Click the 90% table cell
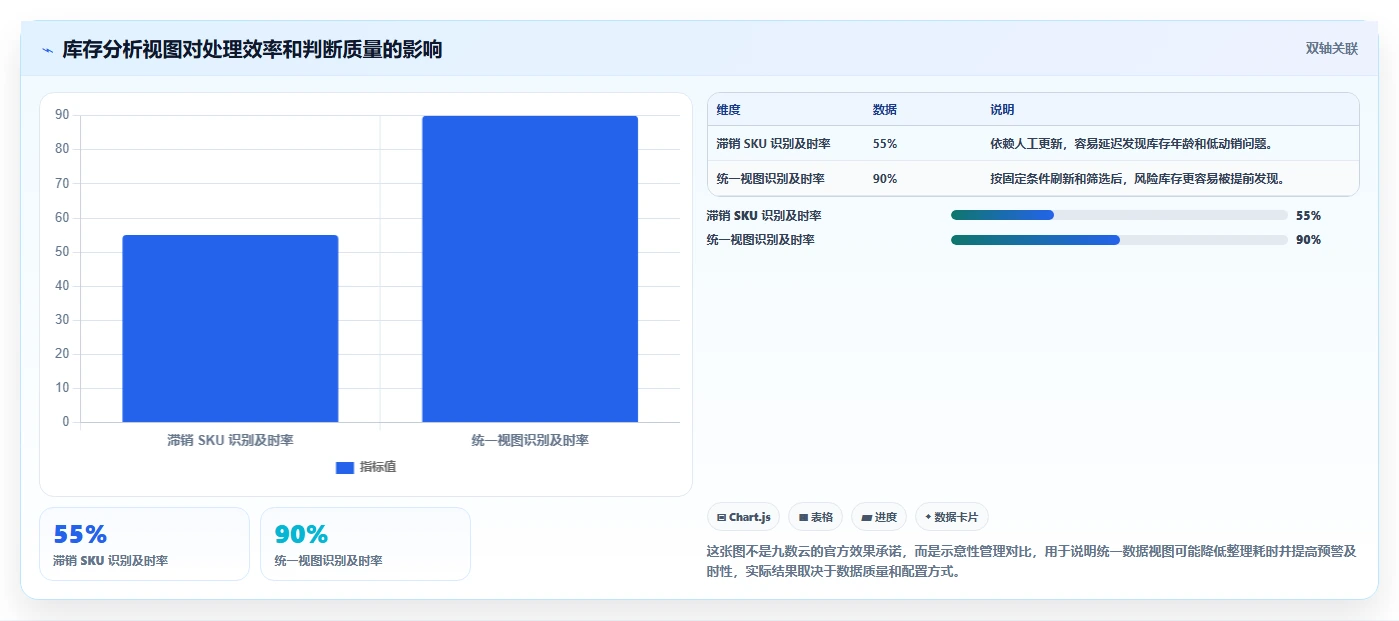 point(884,179)
